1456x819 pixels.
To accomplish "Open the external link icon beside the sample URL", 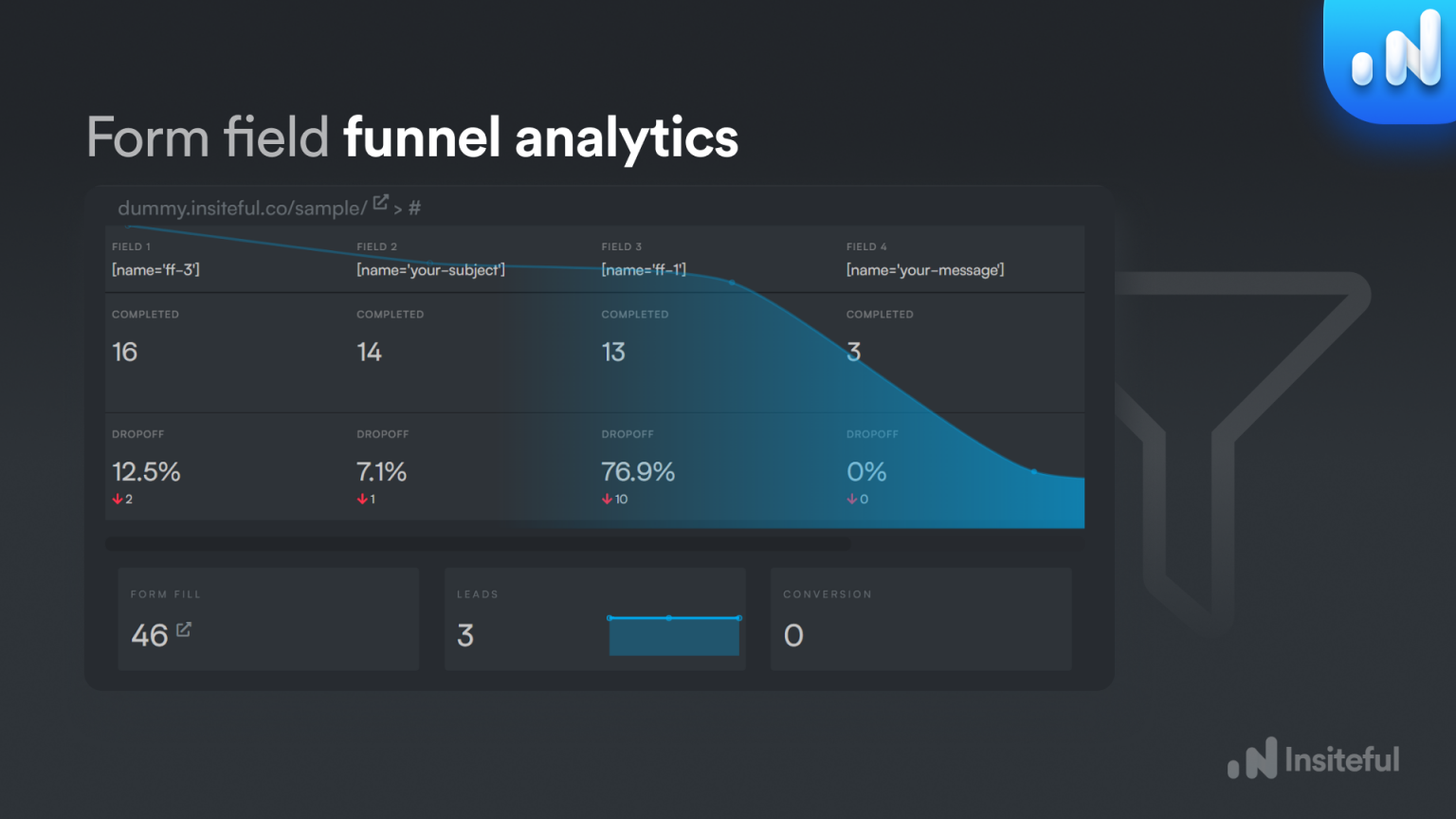I will 381,201.
